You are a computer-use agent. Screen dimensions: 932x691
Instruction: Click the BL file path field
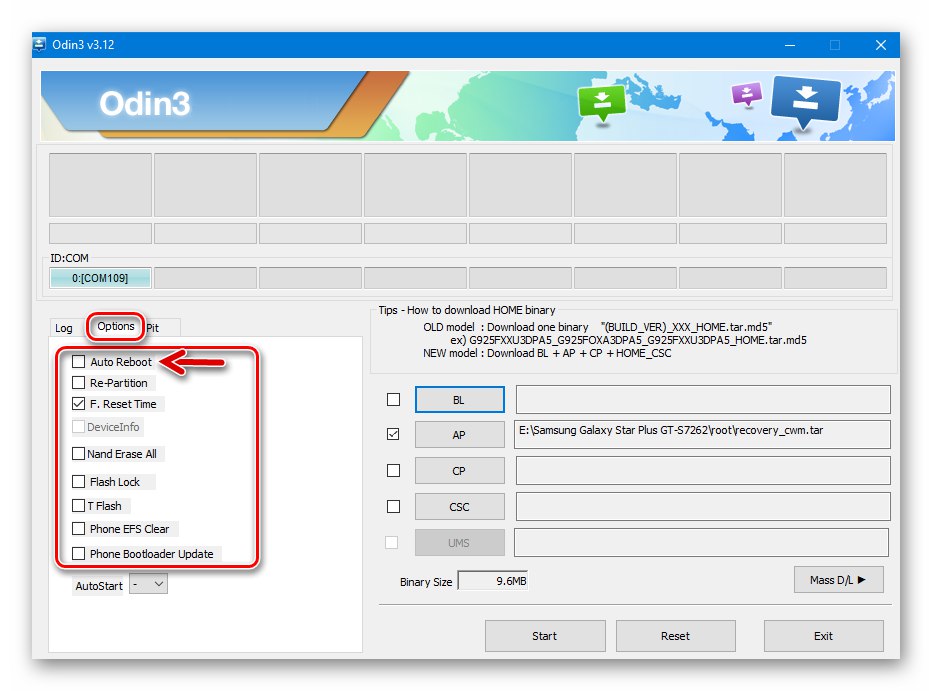pyautogui.click(x=703, y=399)
